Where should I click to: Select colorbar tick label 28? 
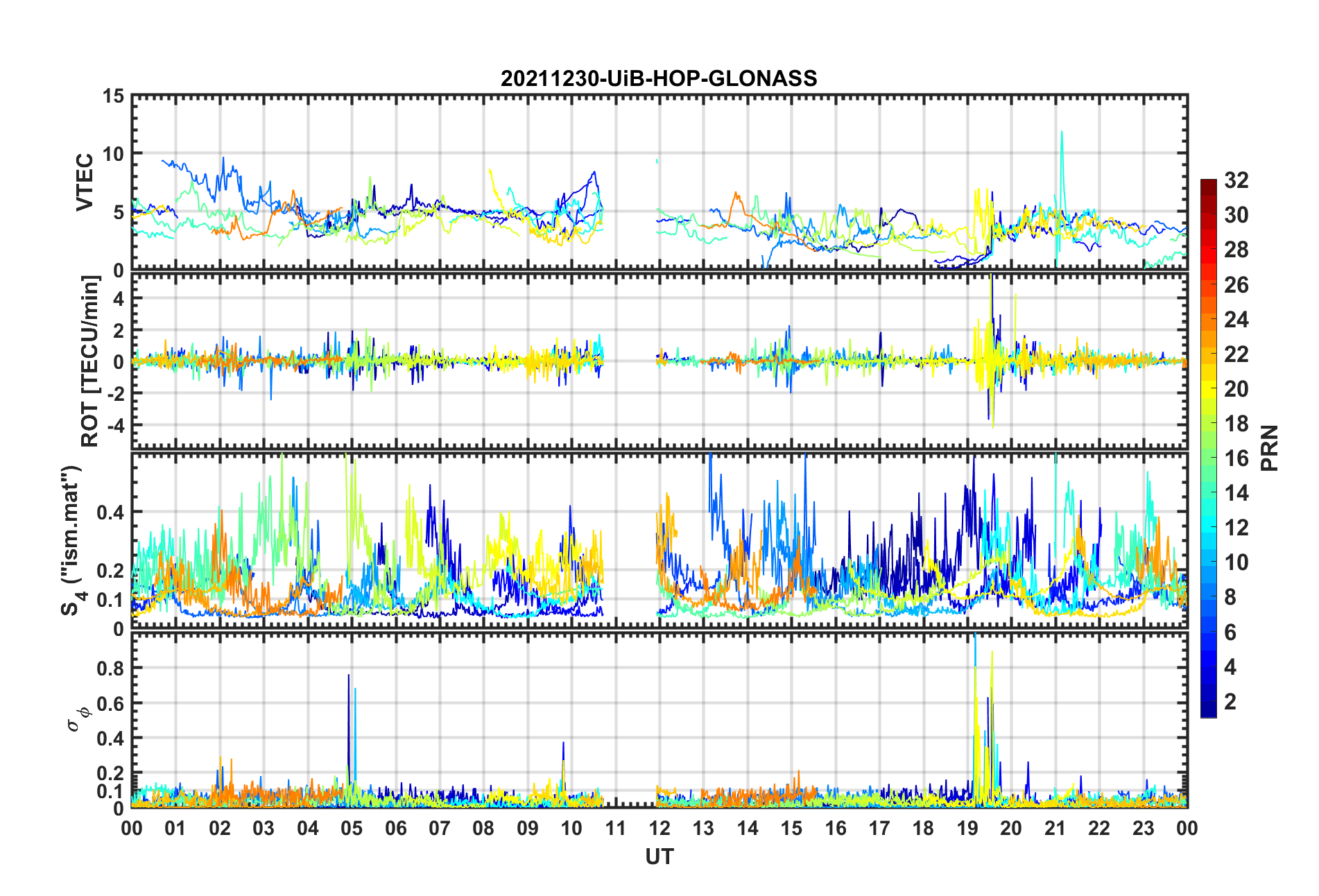click(1236, 250)
